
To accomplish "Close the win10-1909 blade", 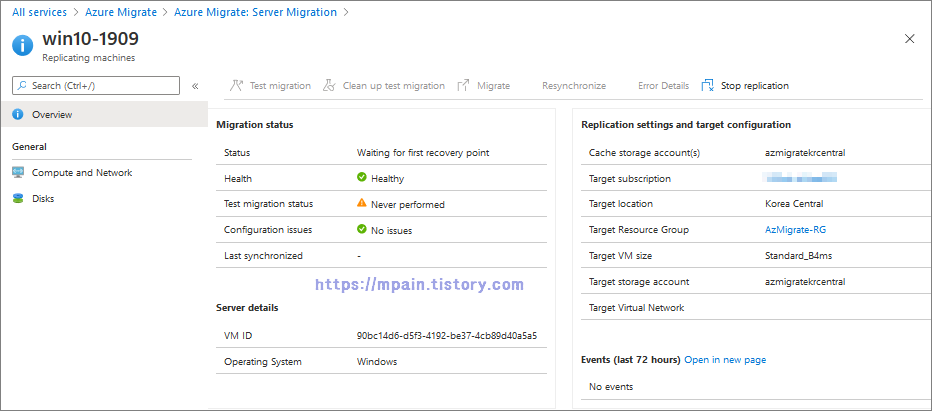I will coord(909,39).
